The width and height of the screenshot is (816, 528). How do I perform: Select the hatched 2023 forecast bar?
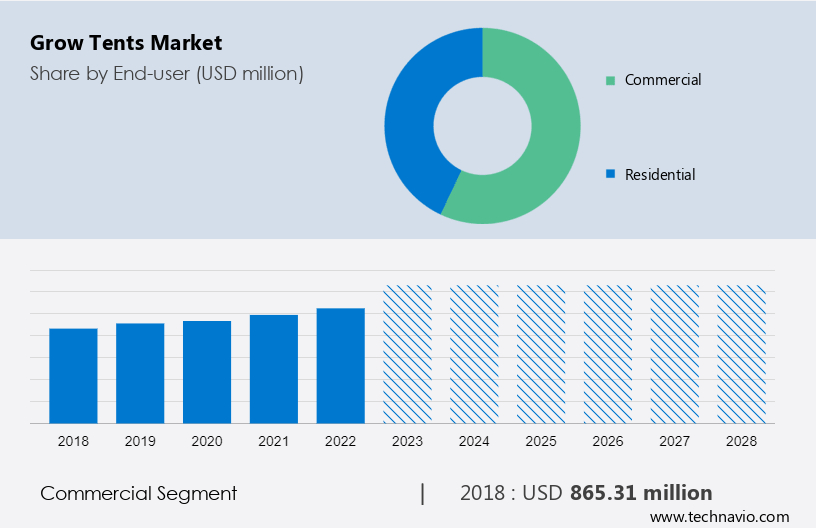(408, 354)
